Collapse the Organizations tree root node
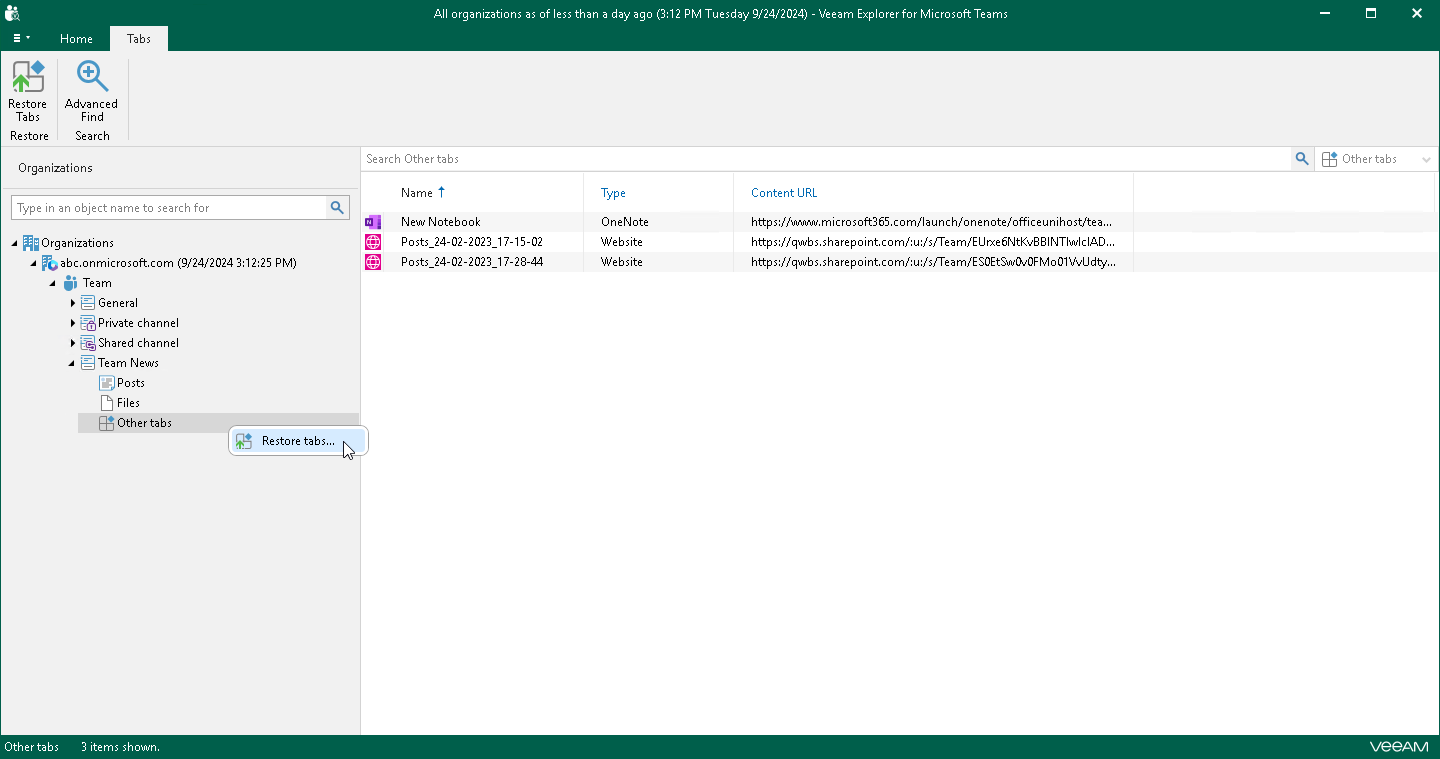The height and width of the screenshot is (759, 1440). pyautogui.click(x=15, y=242)
